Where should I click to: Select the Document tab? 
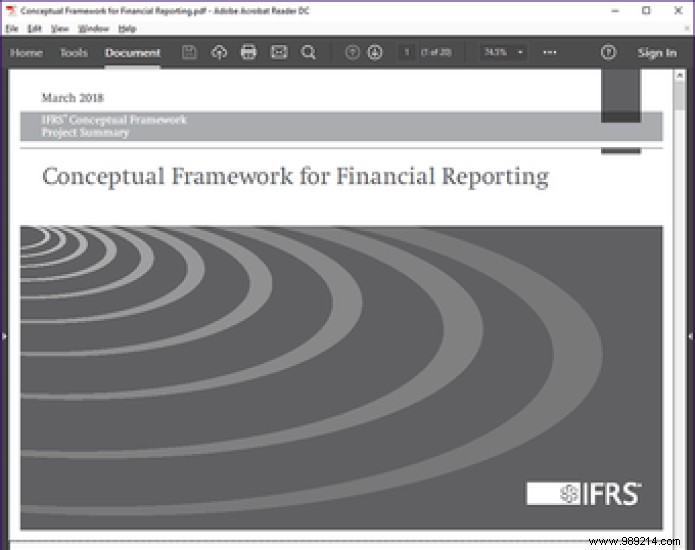(133, 53)
